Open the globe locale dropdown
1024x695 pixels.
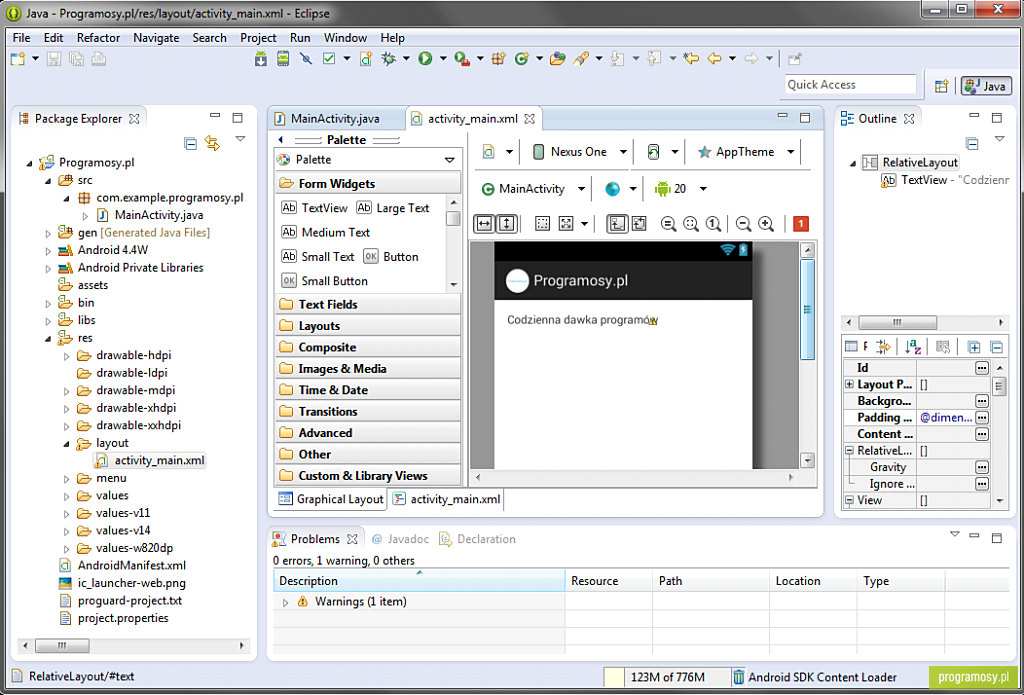click(620, 189)
